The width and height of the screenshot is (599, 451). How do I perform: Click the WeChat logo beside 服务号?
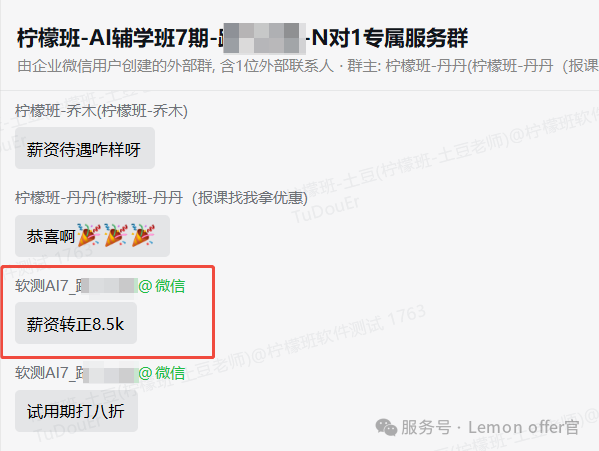[x=386, y=427]
